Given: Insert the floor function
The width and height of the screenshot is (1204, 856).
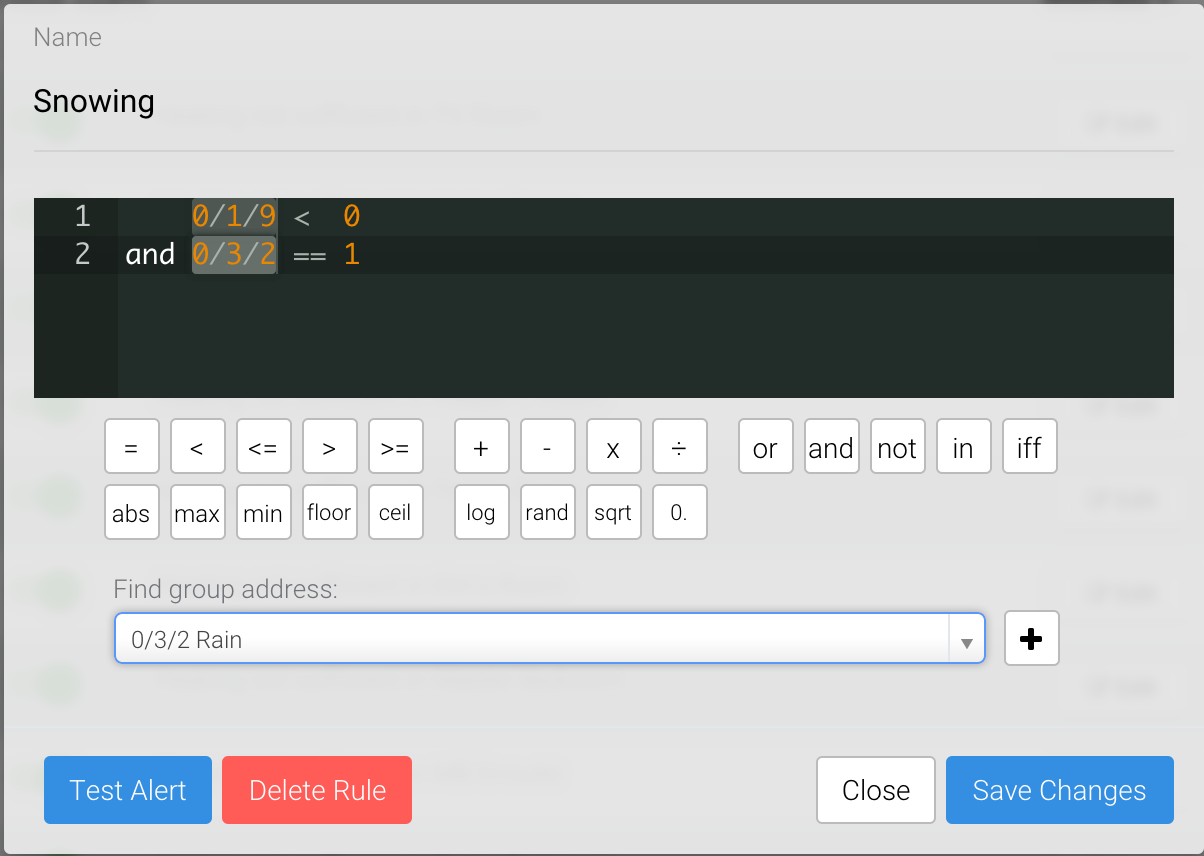Looking at the screenshot, I should pyautogui.click(x=329, y=513).
